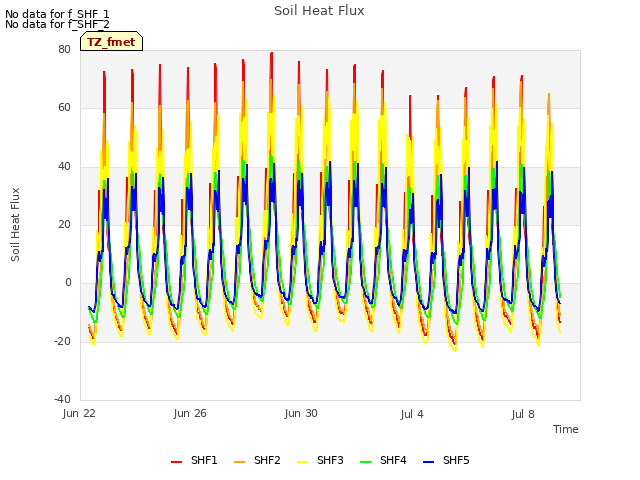The width and height of the screenshot is (640, 480).
Task: Click the TZ_fmet annotation label
Action: 111,42
